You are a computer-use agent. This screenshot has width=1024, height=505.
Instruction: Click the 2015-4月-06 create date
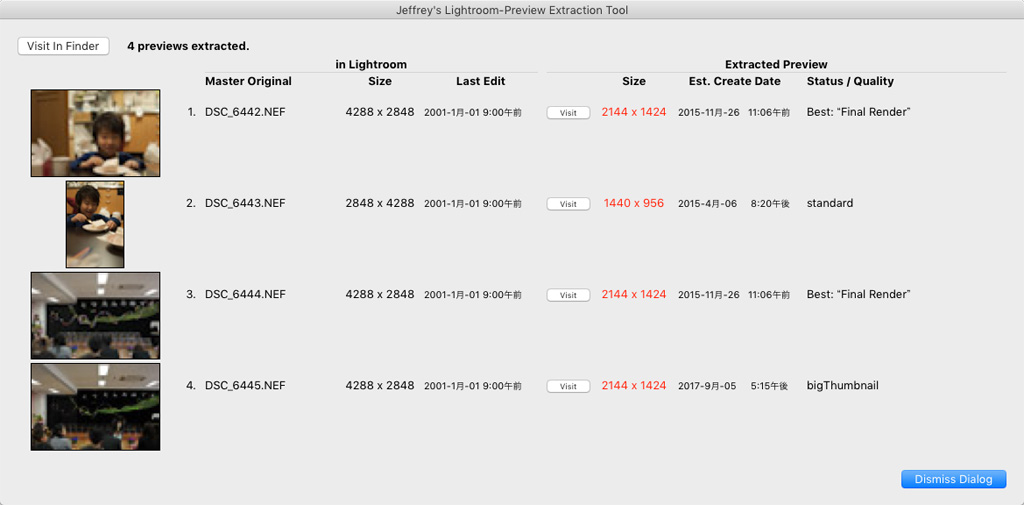(707, 204)
